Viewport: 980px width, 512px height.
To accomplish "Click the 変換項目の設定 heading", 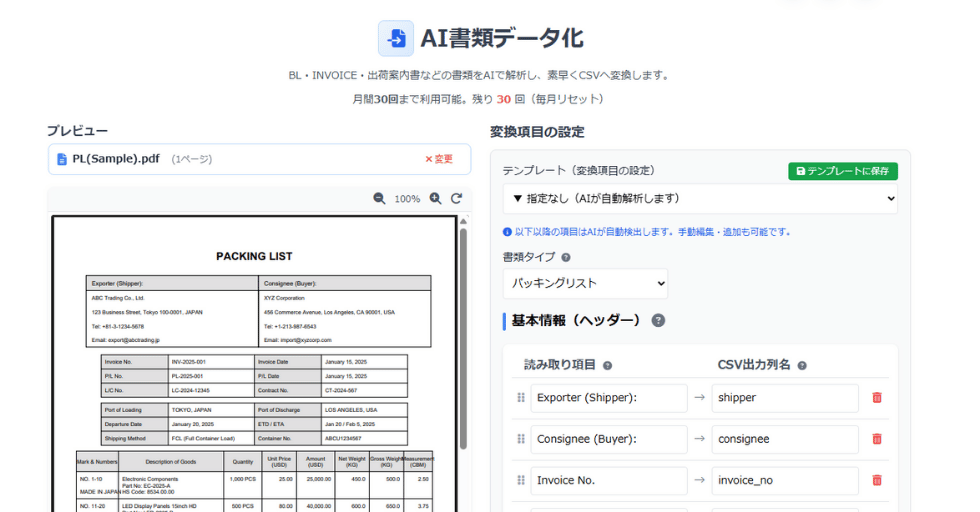I will coord(537,132).
